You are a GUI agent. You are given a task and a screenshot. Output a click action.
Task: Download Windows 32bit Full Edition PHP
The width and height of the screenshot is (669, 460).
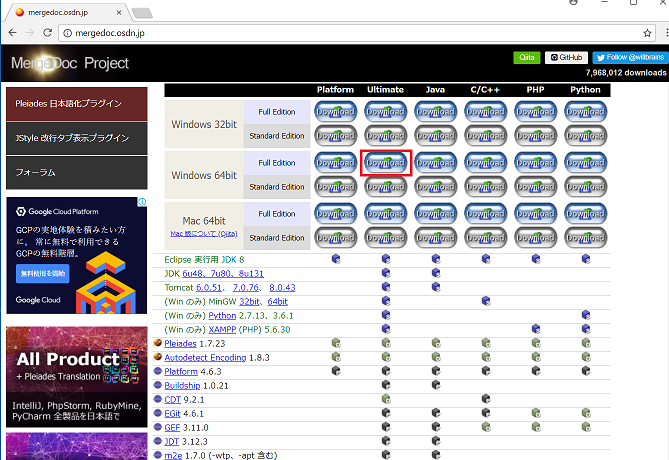(x=535, y=112)
